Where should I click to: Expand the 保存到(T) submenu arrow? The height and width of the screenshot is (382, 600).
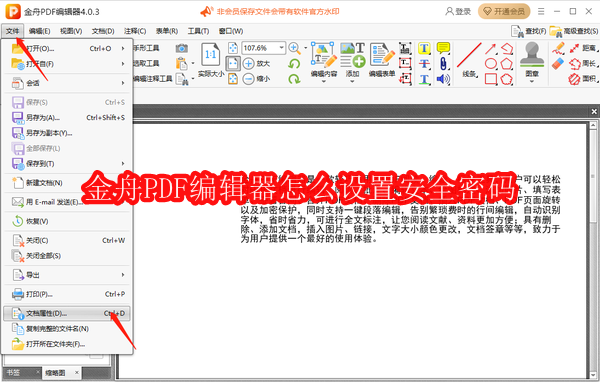(x=123, y=163)
